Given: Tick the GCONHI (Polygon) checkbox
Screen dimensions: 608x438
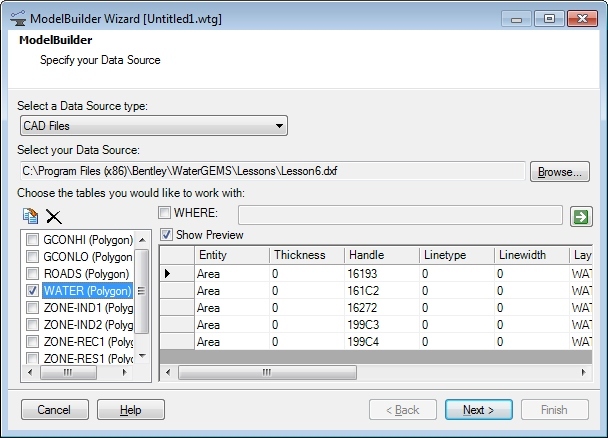Looking at the screenshot, I should click(x=32, y=240).
